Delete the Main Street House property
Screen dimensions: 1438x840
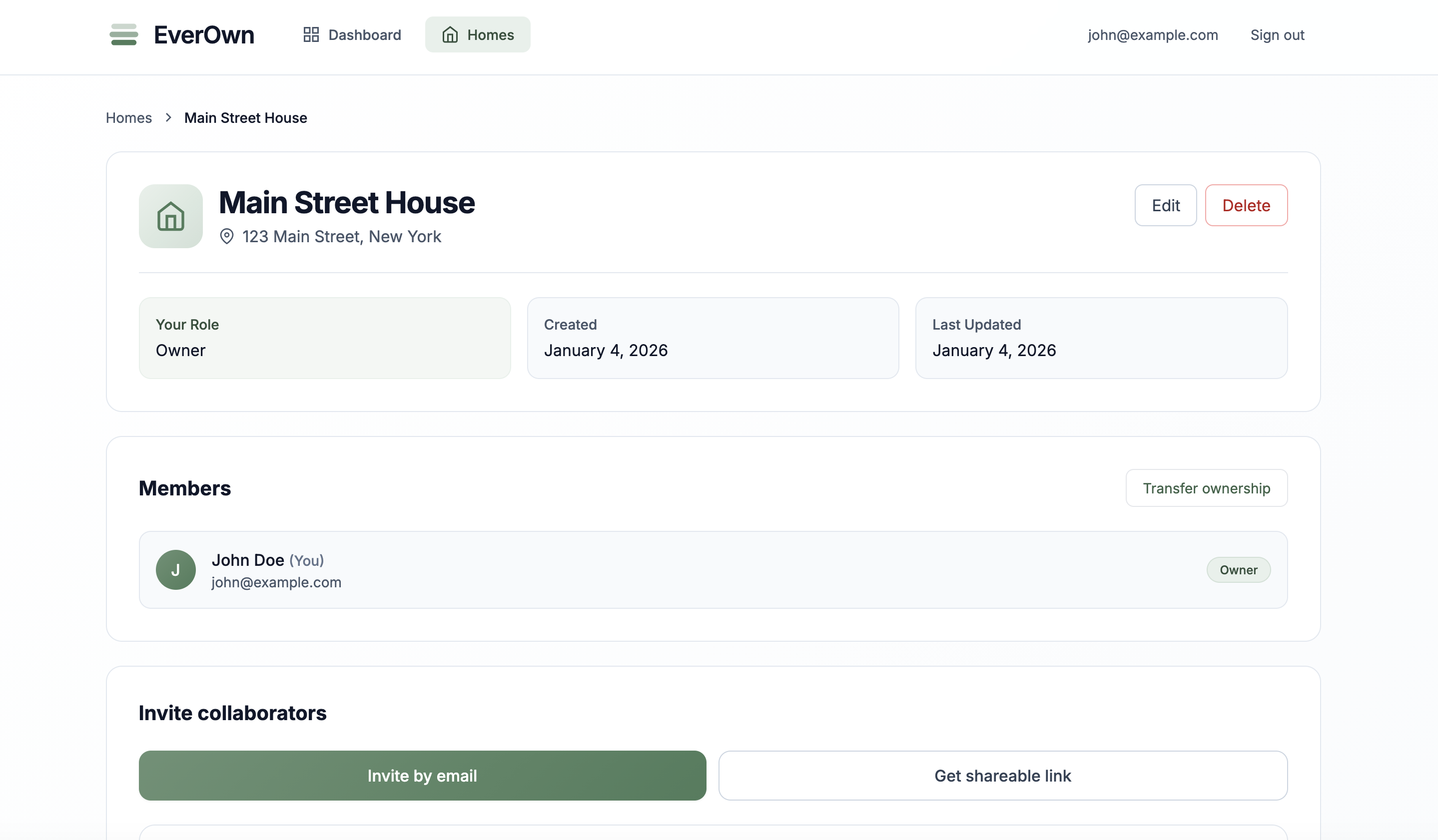tap(1246, 205)
